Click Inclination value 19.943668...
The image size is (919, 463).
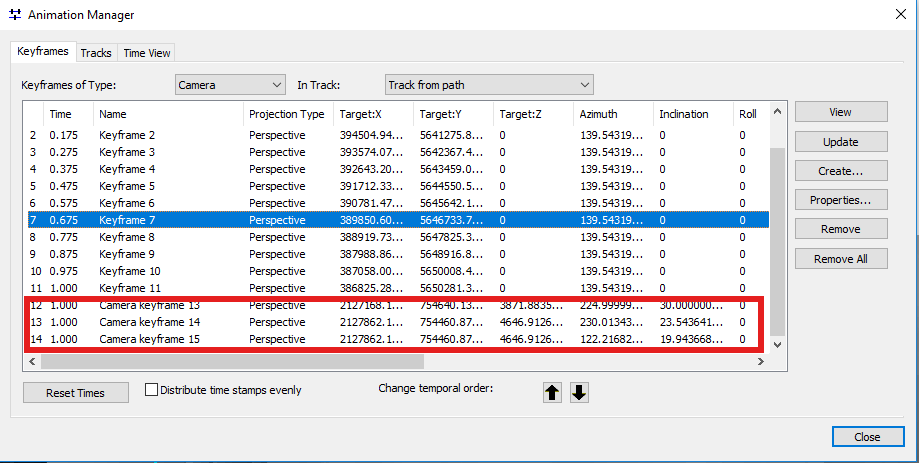(691, 339)
